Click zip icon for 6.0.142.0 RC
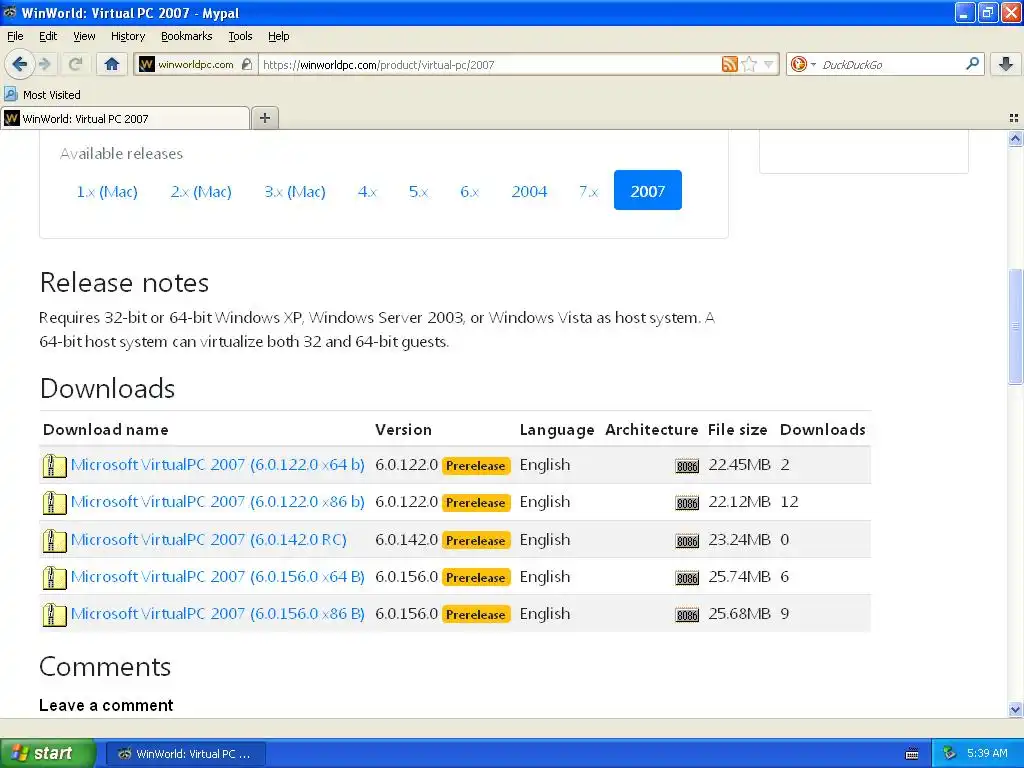 54,541
